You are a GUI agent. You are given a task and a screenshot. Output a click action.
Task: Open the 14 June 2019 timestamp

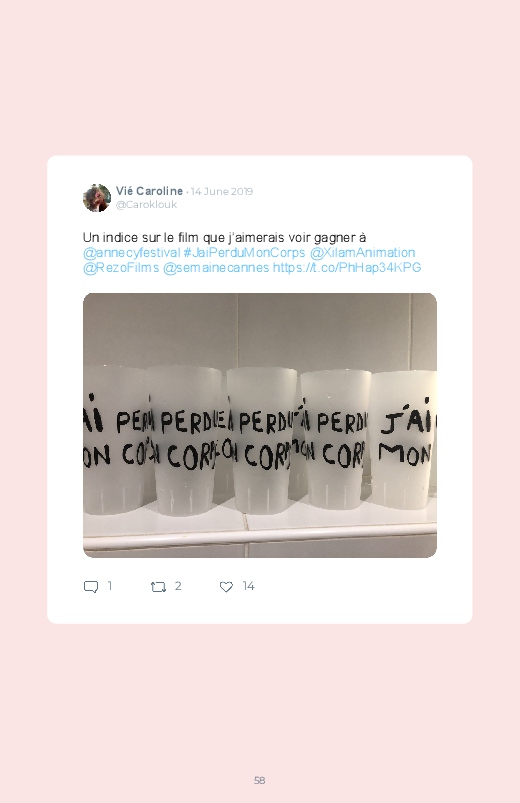tap(222, 192)
